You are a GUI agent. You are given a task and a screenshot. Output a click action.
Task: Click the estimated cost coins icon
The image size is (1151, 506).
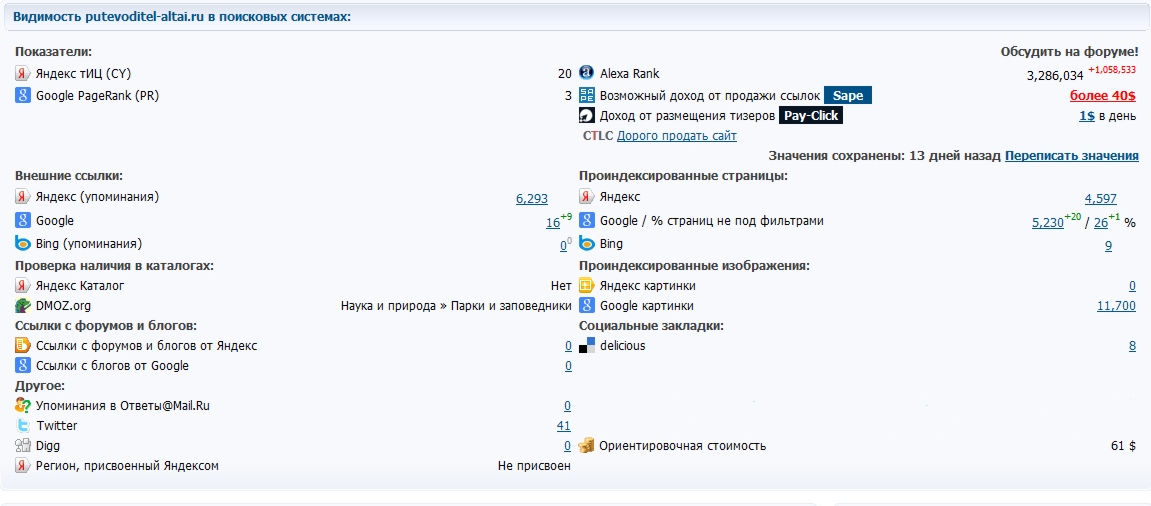coord(587,446)
